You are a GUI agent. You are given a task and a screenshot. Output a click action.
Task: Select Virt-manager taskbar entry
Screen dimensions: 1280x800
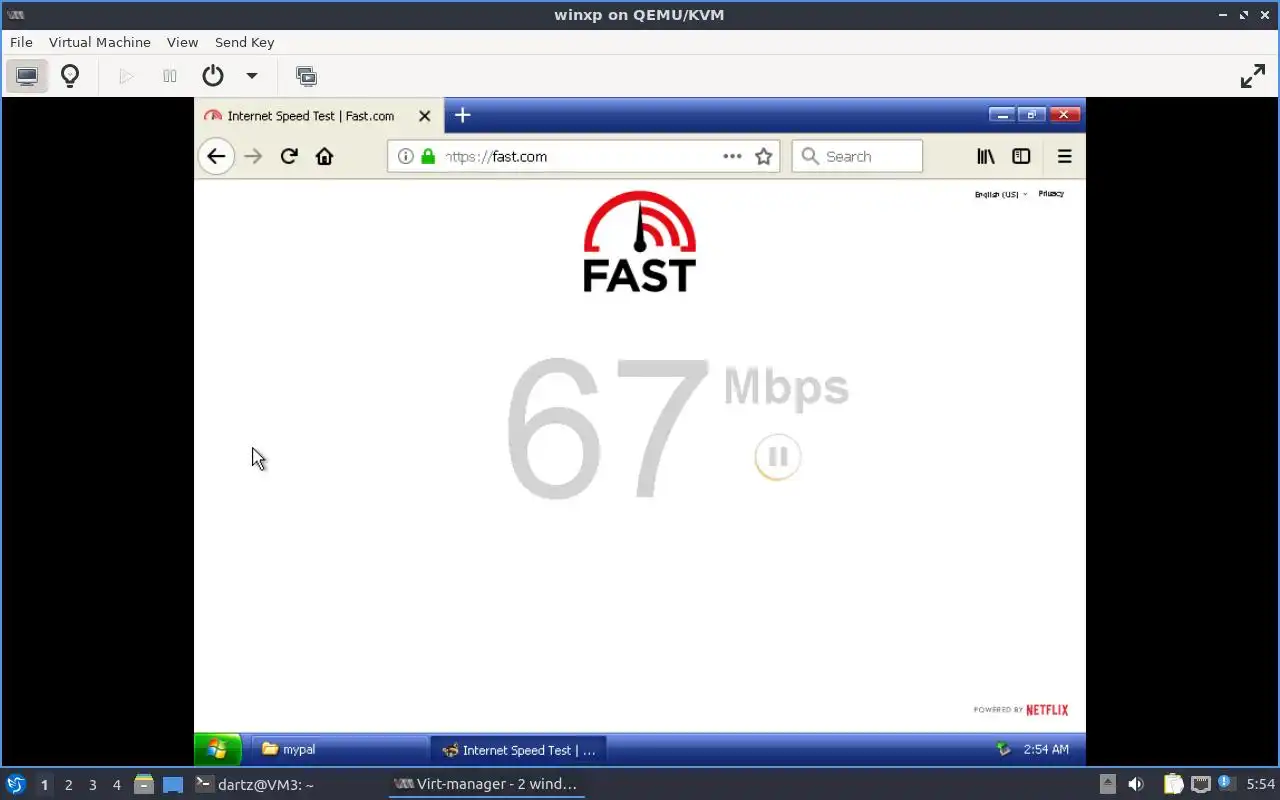click(486, 784)
